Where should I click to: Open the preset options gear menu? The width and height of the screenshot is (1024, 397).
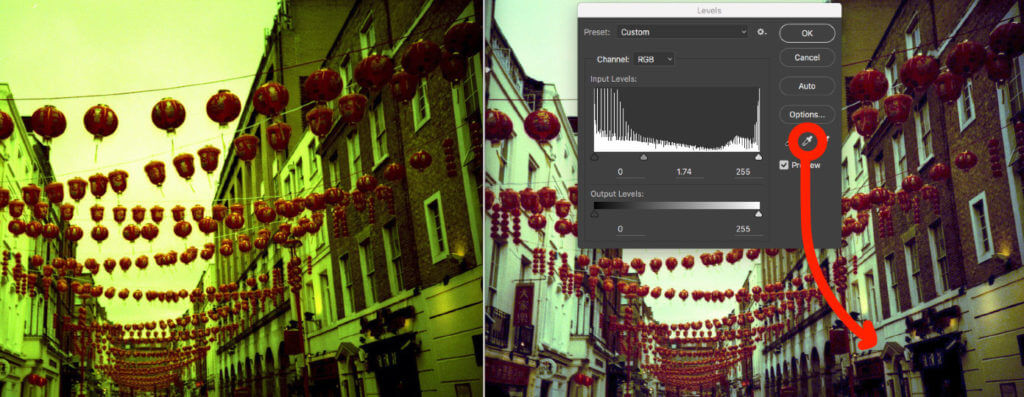pyautogui.click(x=761, y=31)
